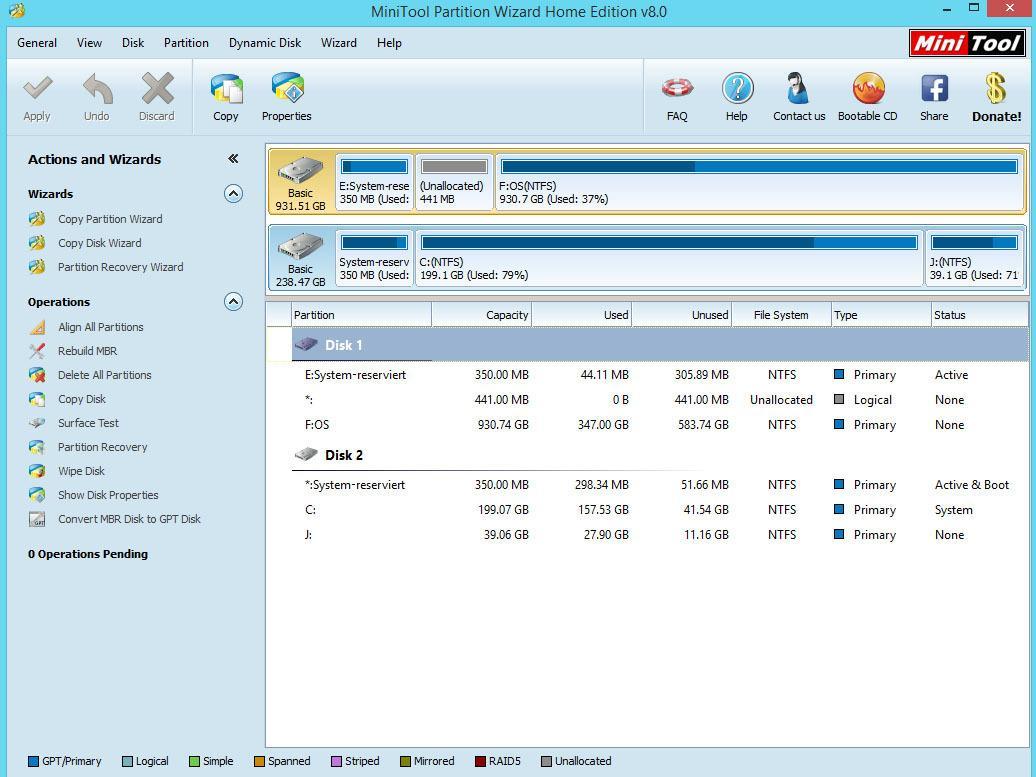Select E:System-reserved block in disk map
The height and width of the screenshot is (777, 1036).
pyautogui.click(x=375, y=182)
